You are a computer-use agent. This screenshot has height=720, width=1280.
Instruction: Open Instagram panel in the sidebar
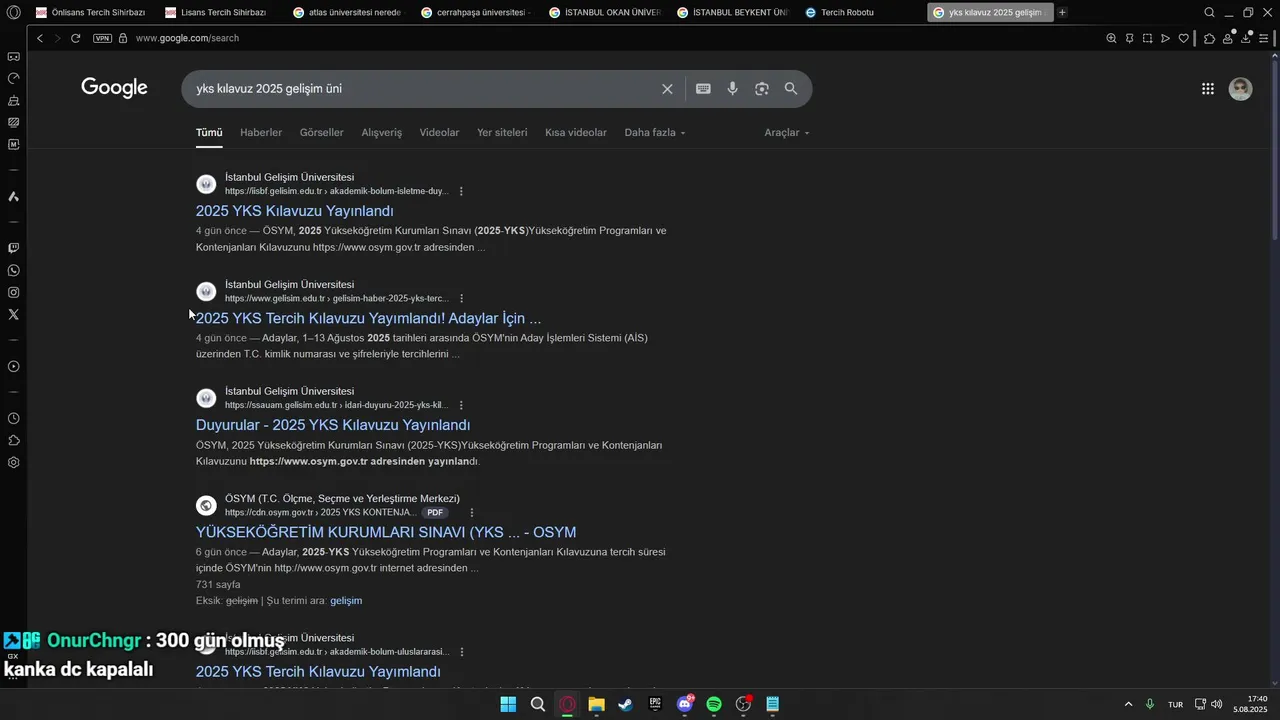click(x=13, y=292)
